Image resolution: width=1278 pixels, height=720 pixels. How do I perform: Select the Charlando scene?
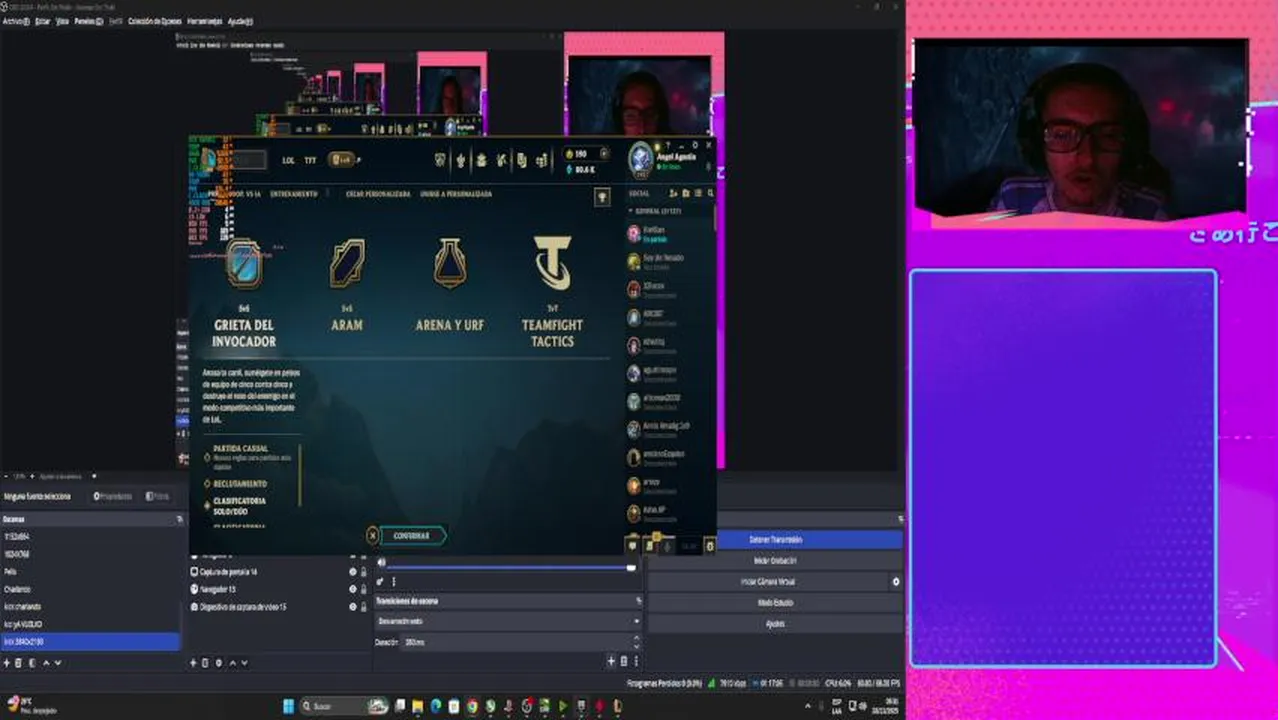(90, 589)
